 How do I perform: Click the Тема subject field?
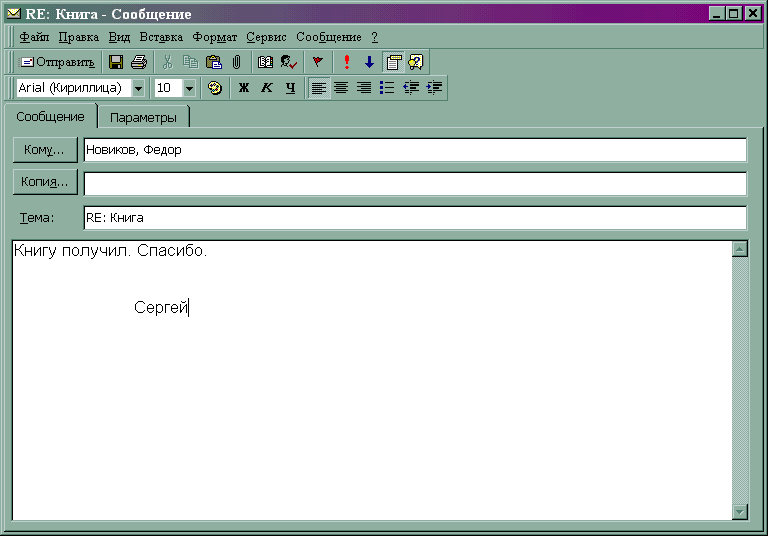(x=415, y=218)
